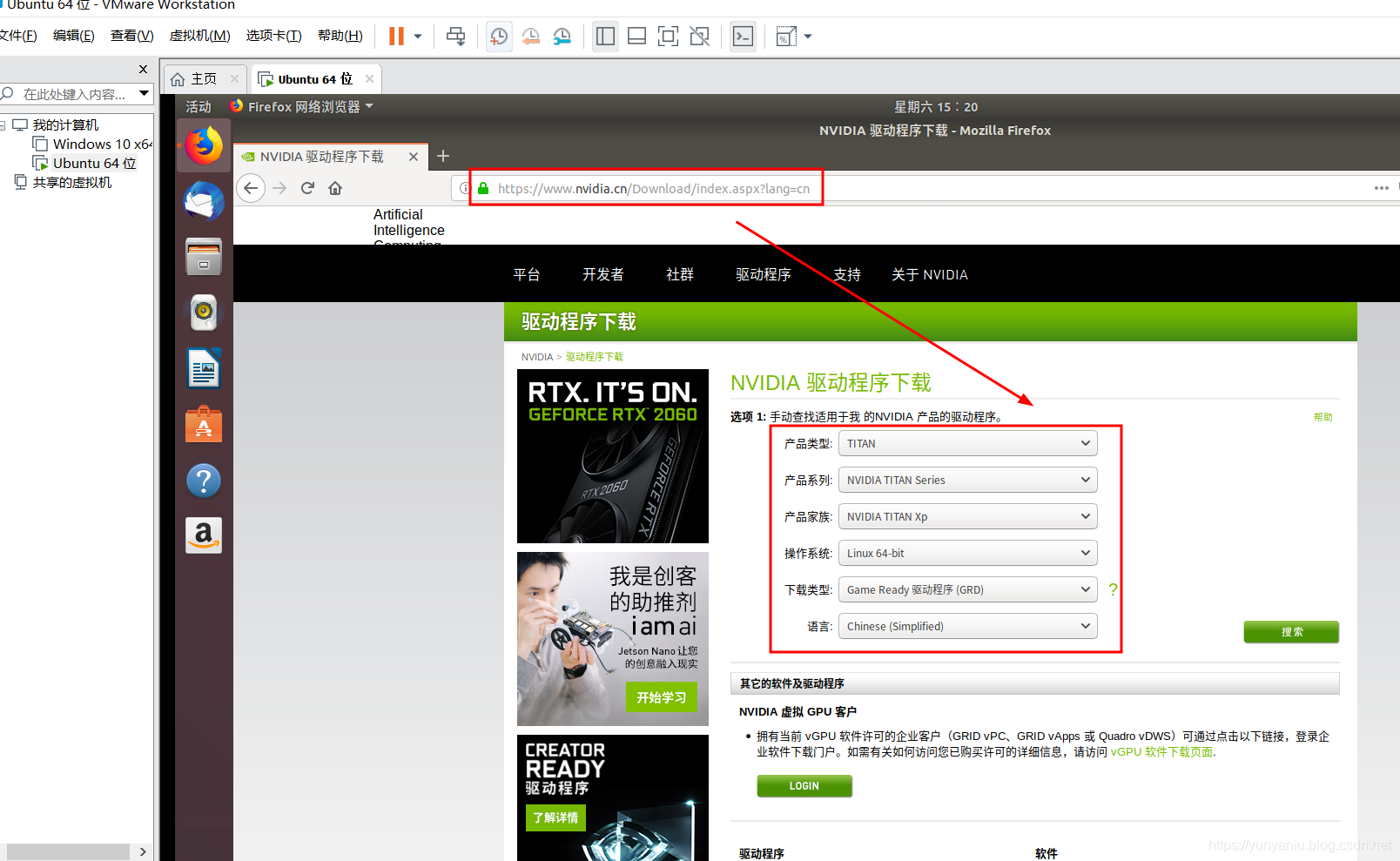The width and height of the screenshot is (1400, 861).
Task: Open the 虚拟机(M) menu
Action: [199, 36]
